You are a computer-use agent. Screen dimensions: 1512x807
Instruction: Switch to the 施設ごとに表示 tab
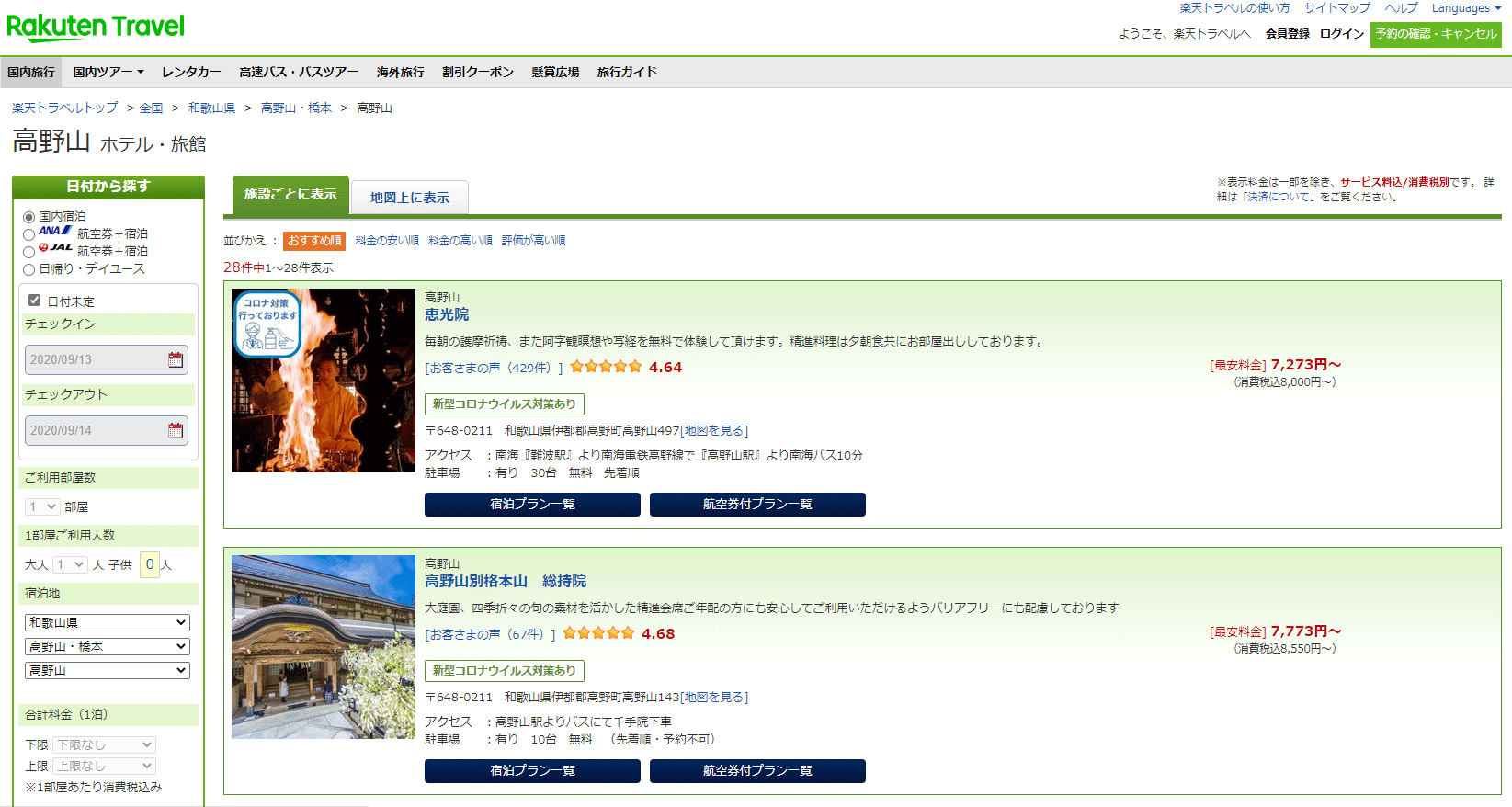click(x=290, y=195)
